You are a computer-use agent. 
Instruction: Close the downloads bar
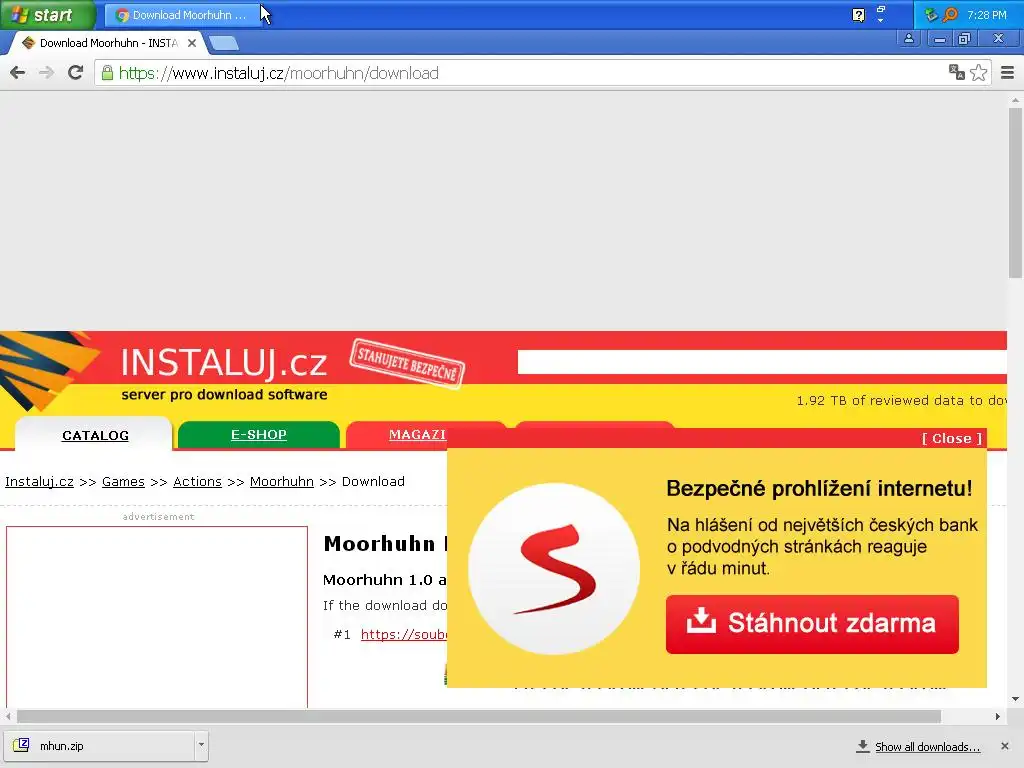[x=1005, y=746]
